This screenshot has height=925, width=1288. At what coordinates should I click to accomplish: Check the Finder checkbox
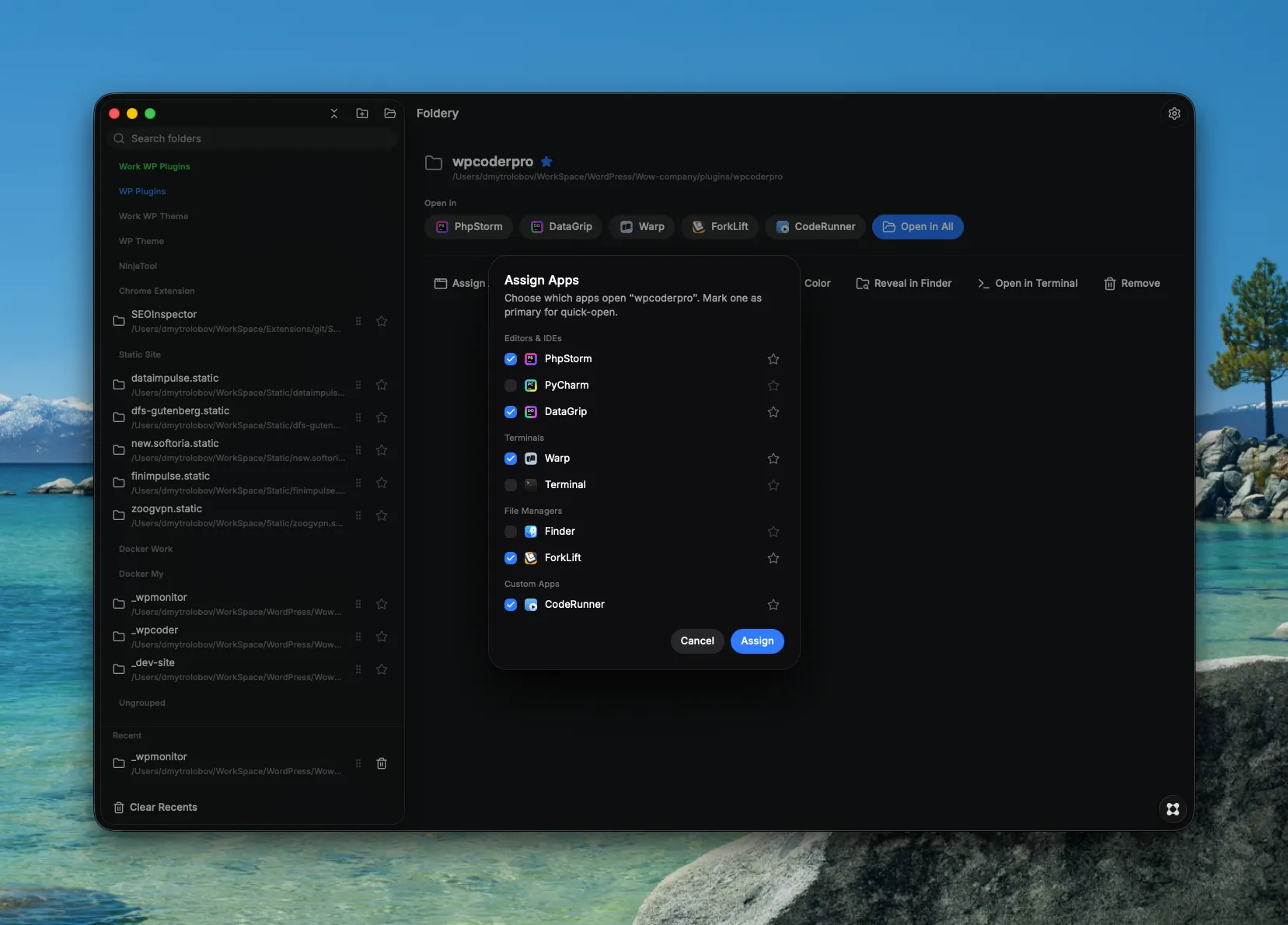(x=511, y=532)
